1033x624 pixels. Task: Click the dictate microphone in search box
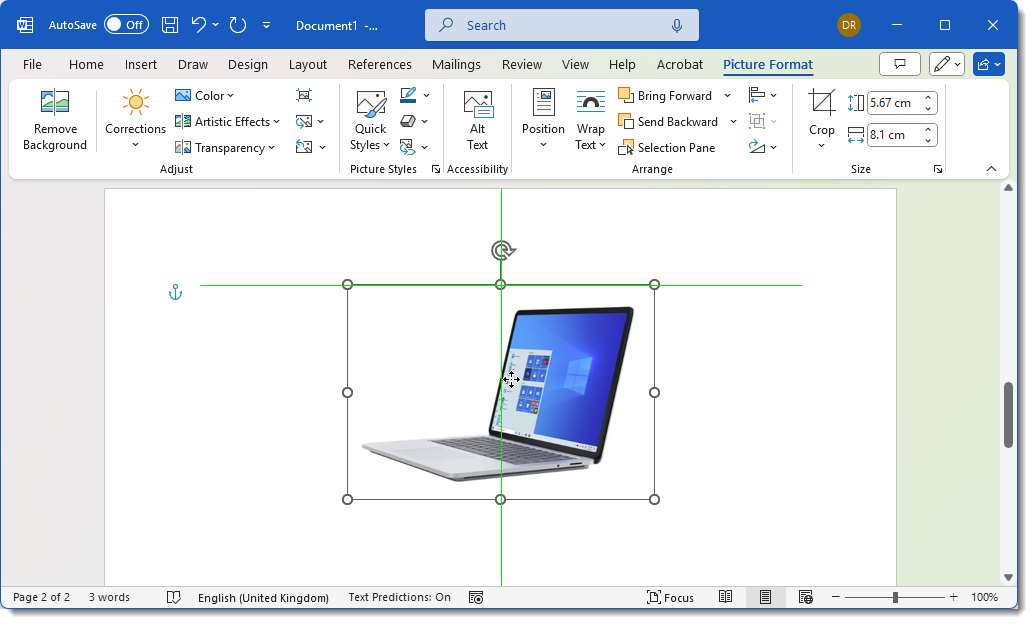pos(677,25)
